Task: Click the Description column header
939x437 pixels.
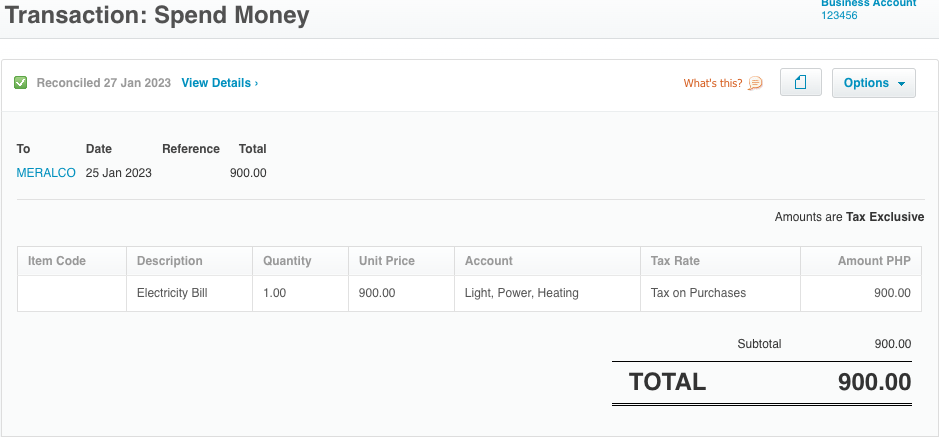Action: click(x=170, y=261)
